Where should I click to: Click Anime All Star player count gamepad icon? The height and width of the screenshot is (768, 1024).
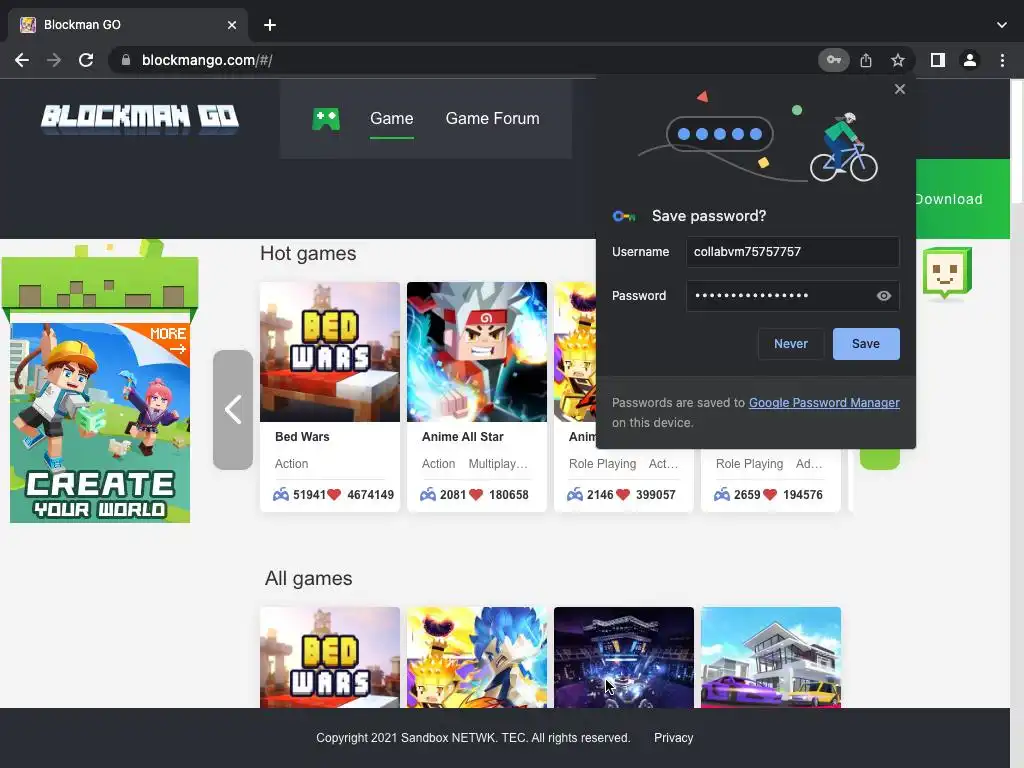(428, 494)
